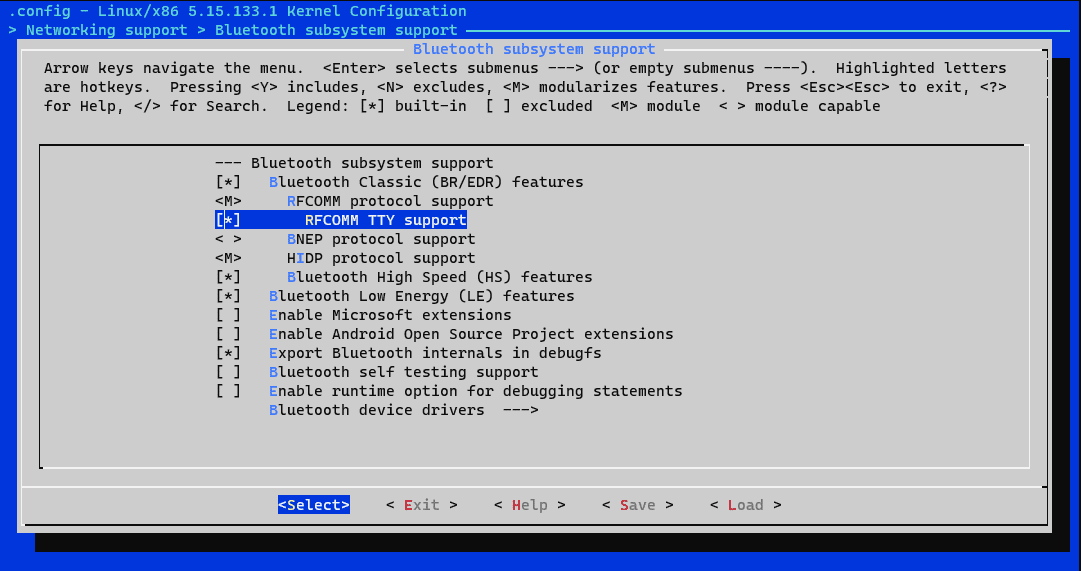Click the RFCOMM TTY support label

click(386, 220)
